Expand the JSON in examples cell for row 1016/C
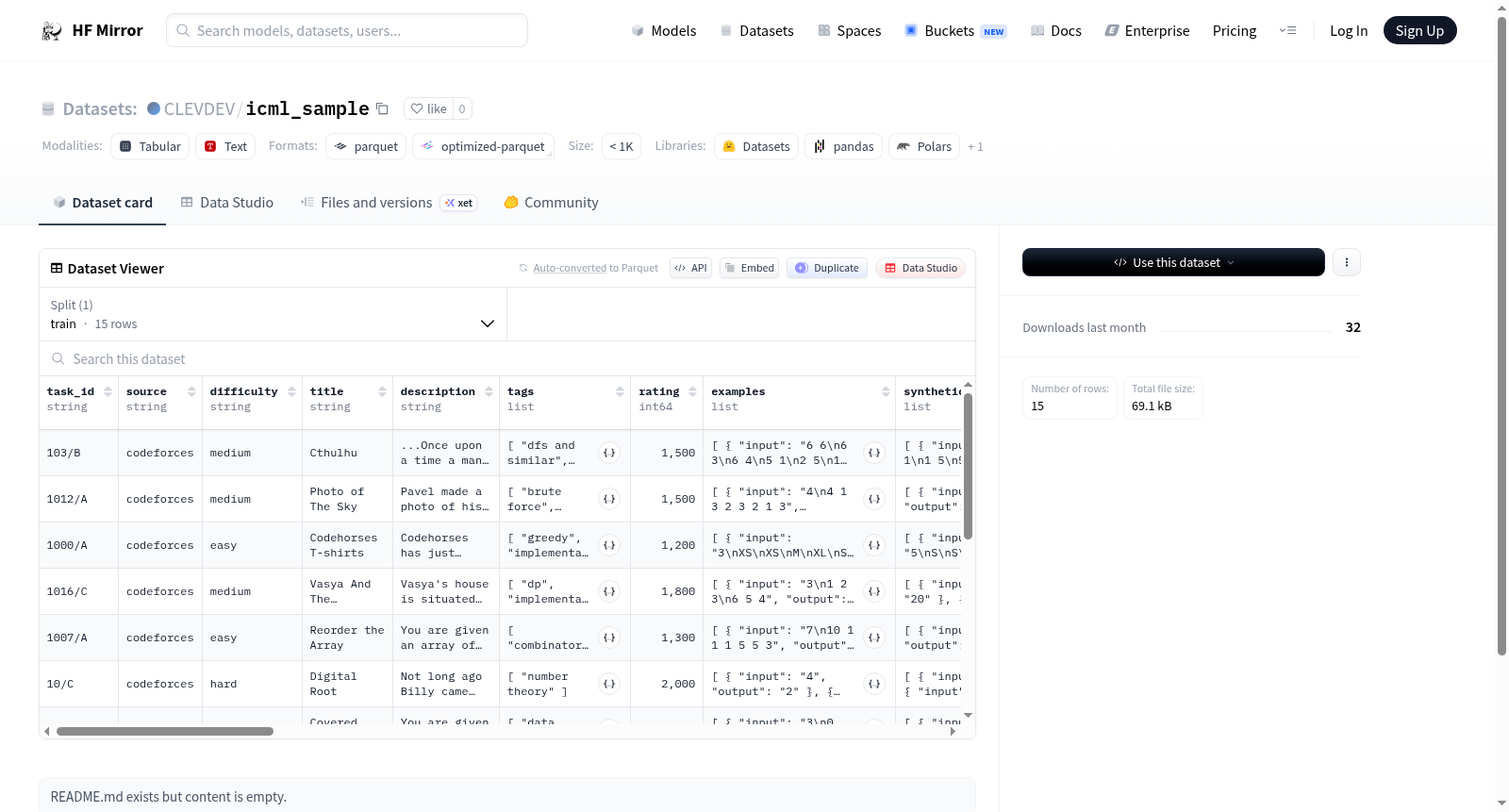Image resolution: width=1509 pixels, height=812 pixels. pos(874,591)
